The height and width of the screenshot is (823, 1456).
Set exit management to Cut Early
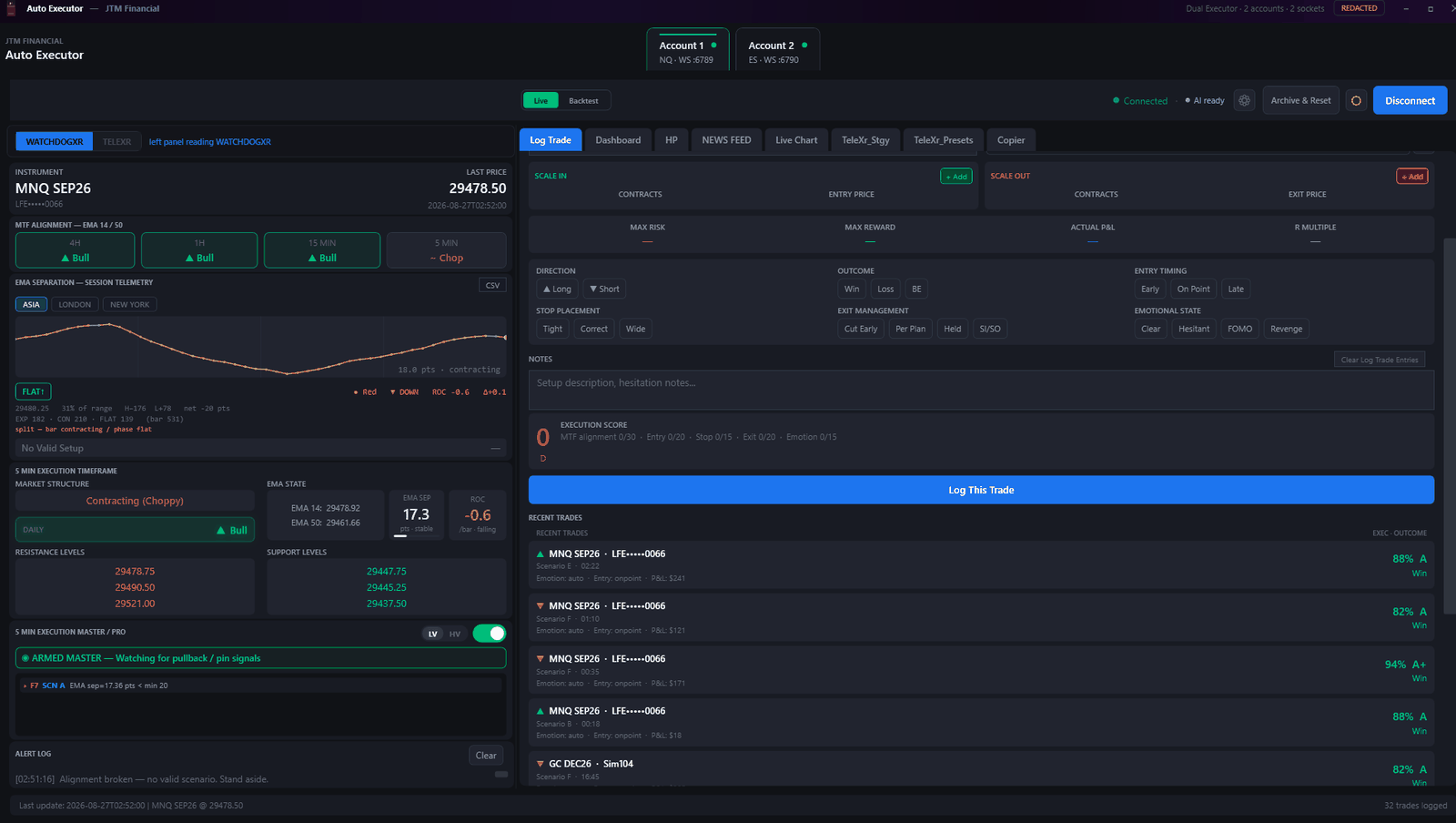coord(861,330)
